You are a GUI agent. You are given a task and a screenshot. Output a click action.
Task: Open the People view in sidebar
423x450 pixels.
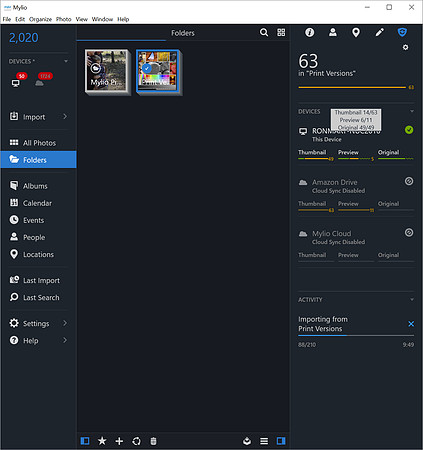pos(38,237)
